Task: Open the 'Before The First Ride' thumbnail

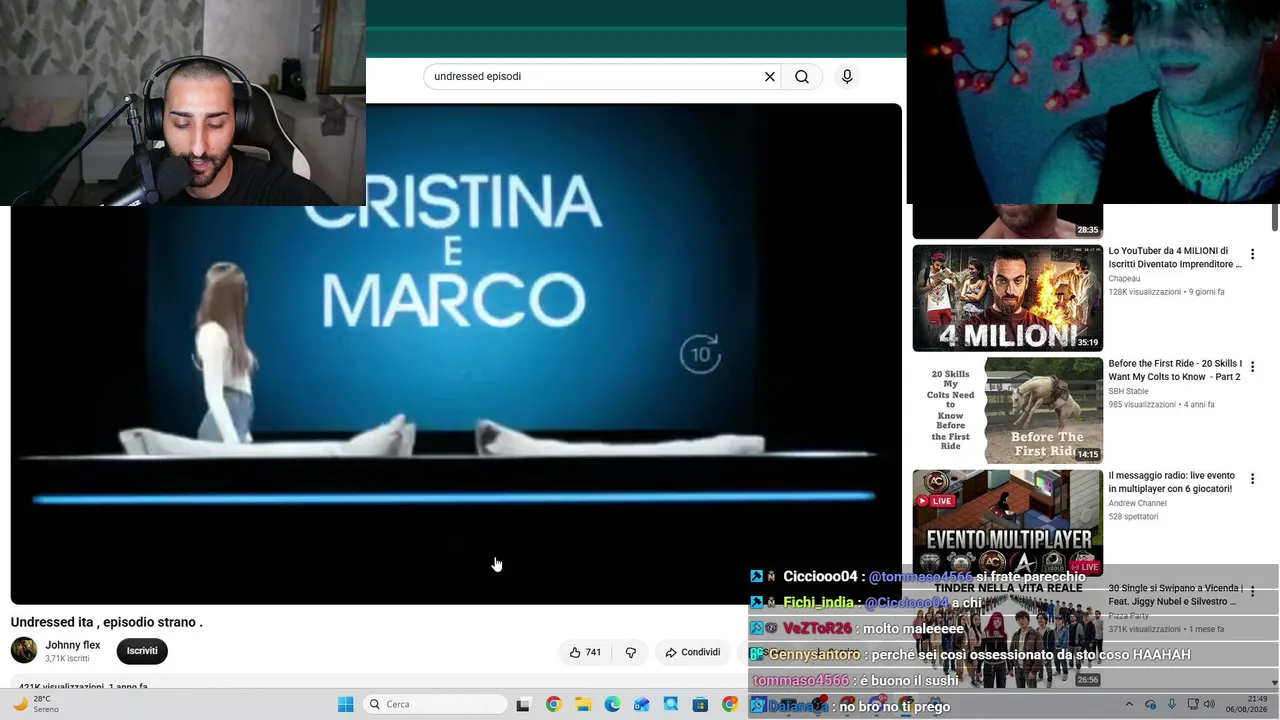Action: tap(1007, 410)
